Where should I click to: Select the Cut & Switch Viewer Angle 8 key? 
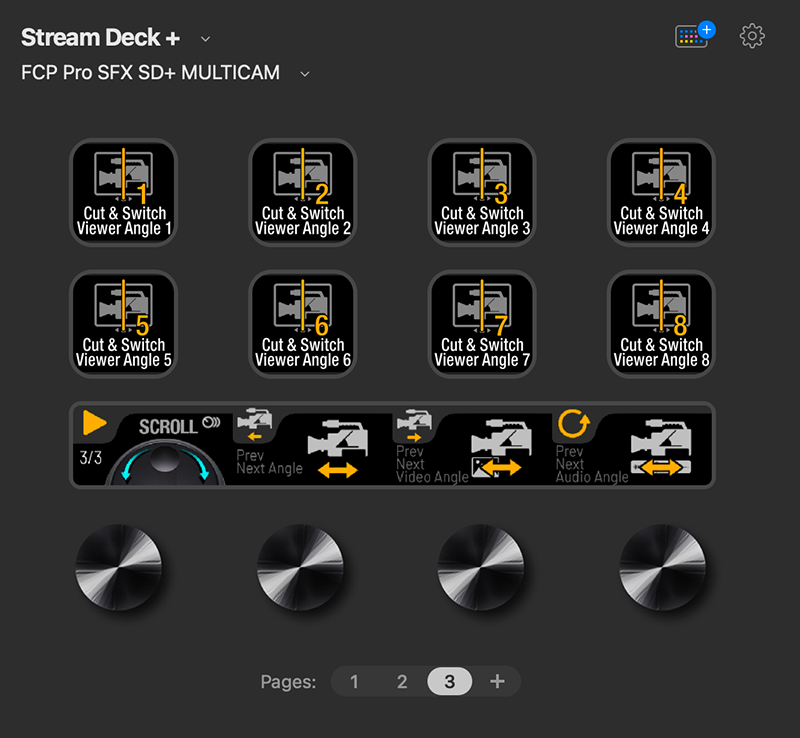[x=660, y=324]
